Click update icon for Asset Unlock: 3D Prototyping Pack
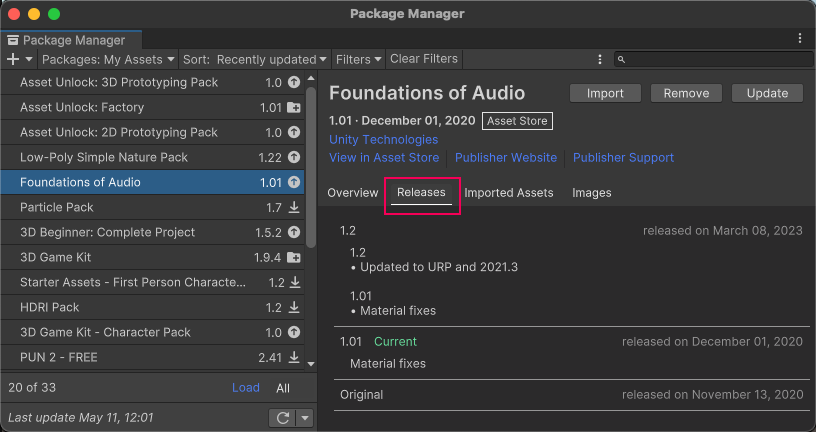The height and width of the screenshot is (432, 816). (x=294, y=82)
